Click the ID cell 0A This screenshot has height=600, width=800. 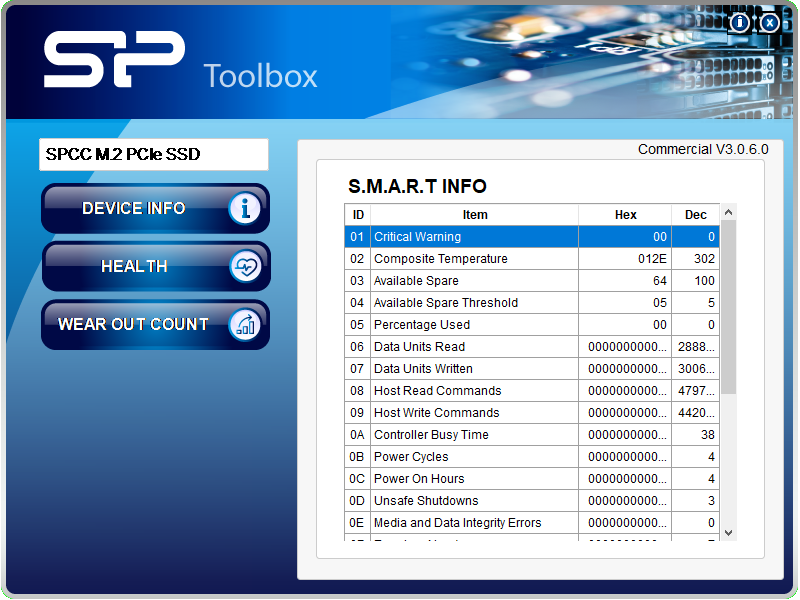tap(357, 434)
